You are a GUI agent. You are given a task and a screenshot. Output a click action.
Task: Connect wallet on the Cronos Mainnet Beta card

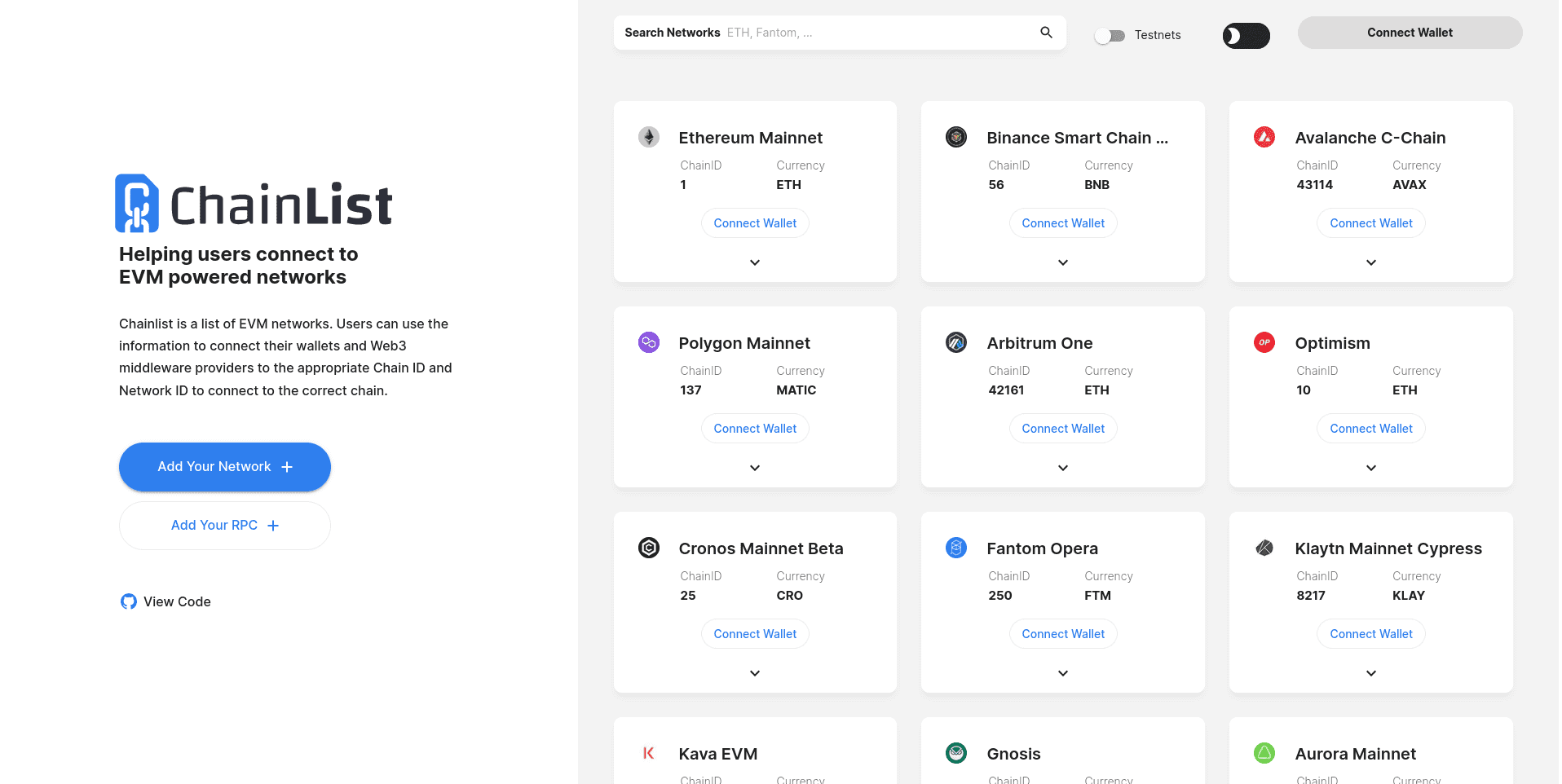(755, 634)
